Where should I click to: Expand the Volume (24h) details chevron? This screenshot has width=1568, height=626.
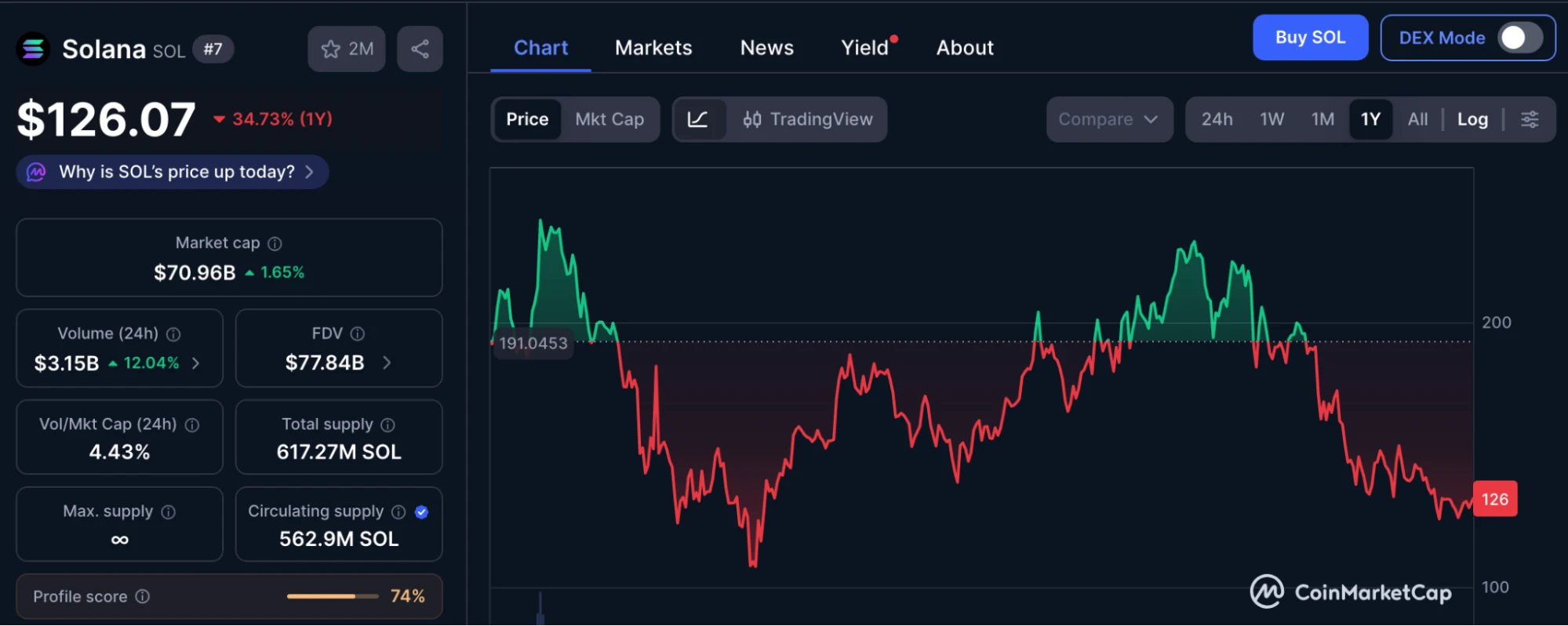[196, 363]
